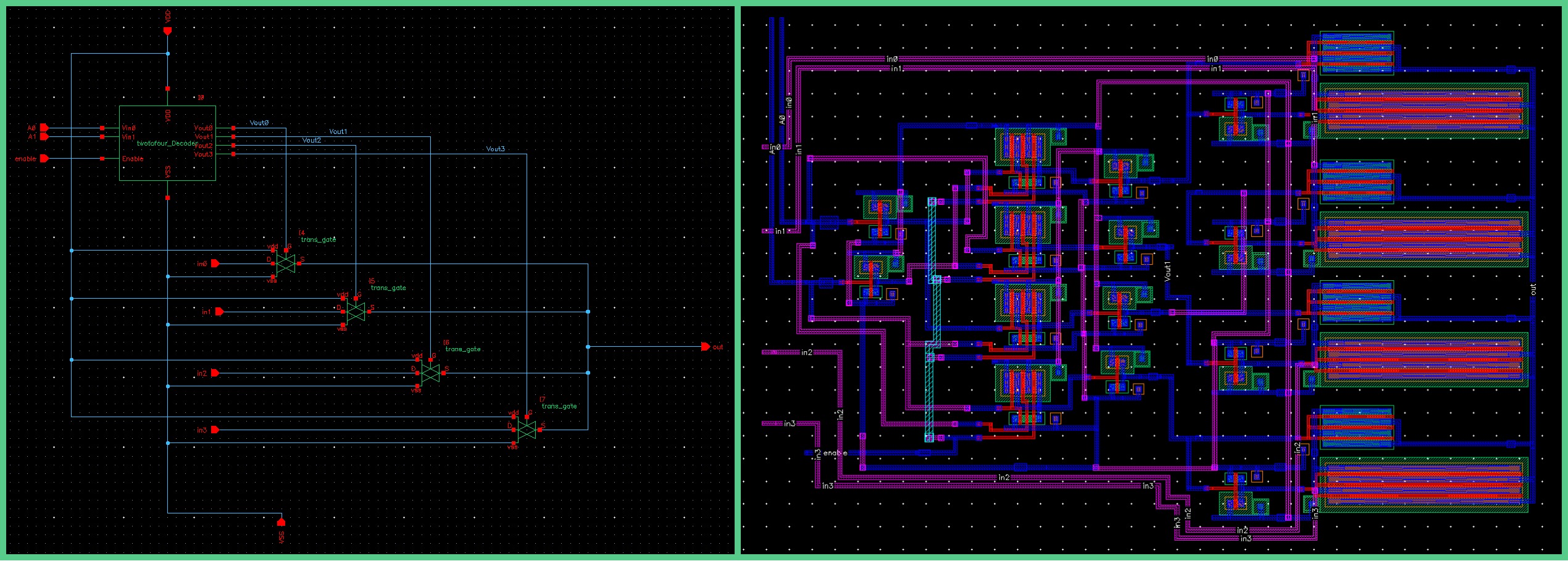Click the wire junction dot feeding the out pin

point(588,347)
